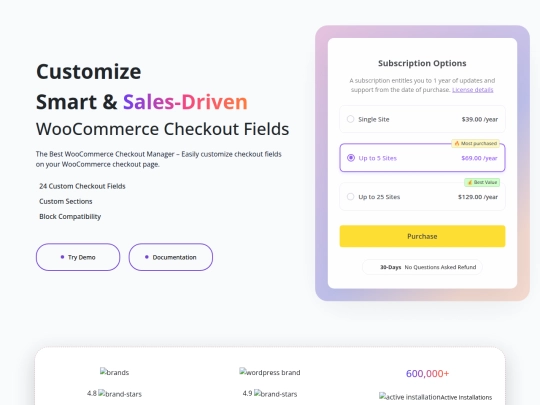Click the 4.9 rating value
This screenshot has height=405, width=540.
(247, 393)
